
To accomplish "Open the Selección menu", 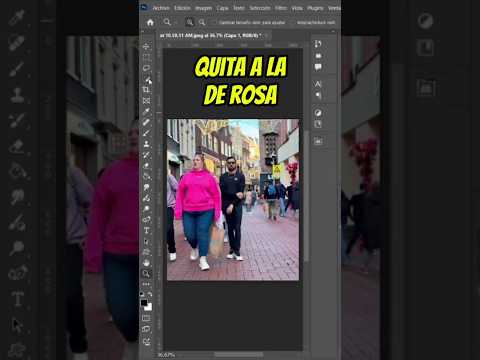I will pos(260,8).
